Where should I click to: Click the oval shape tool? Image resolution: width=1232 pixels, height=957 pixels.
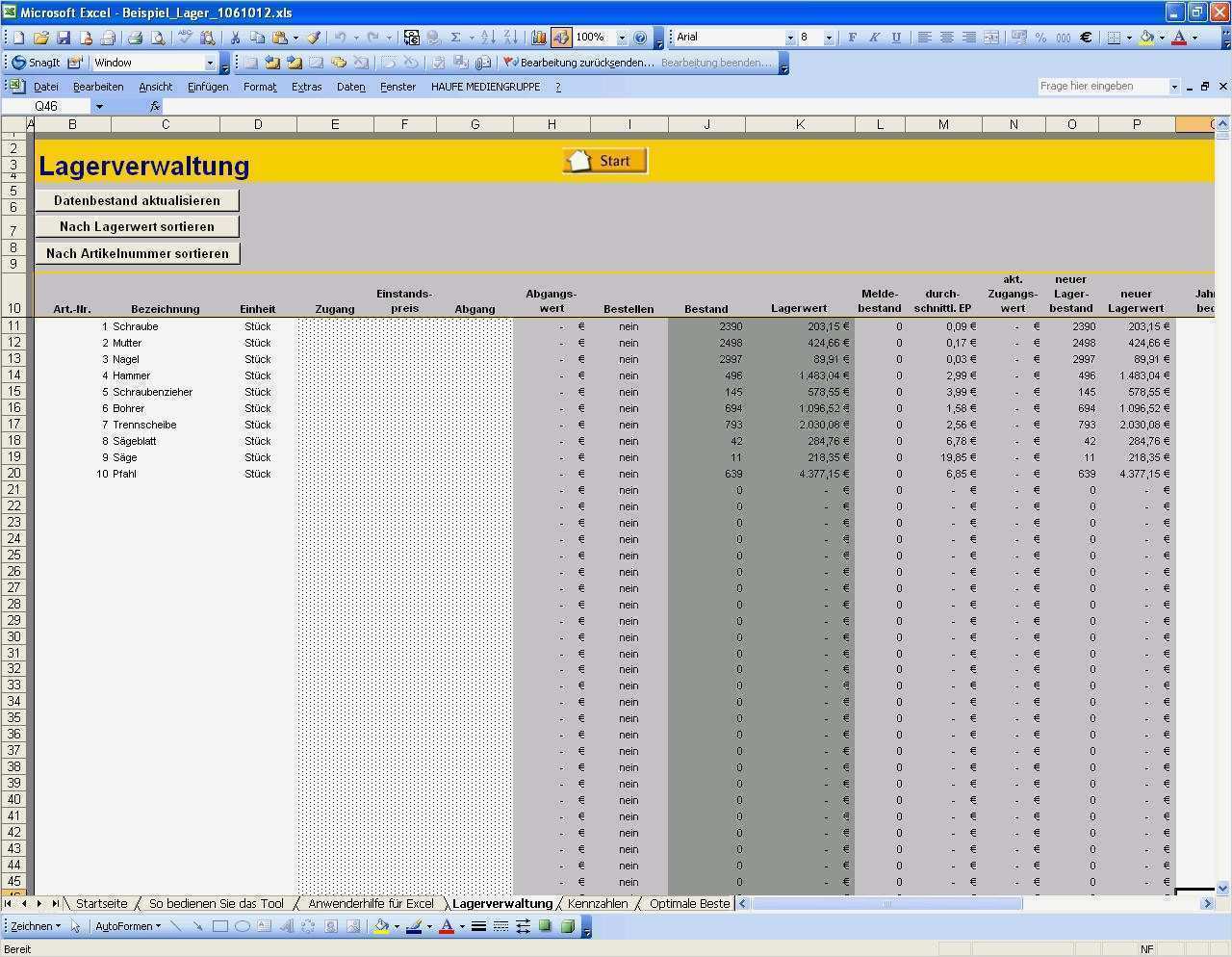point(243,925)
